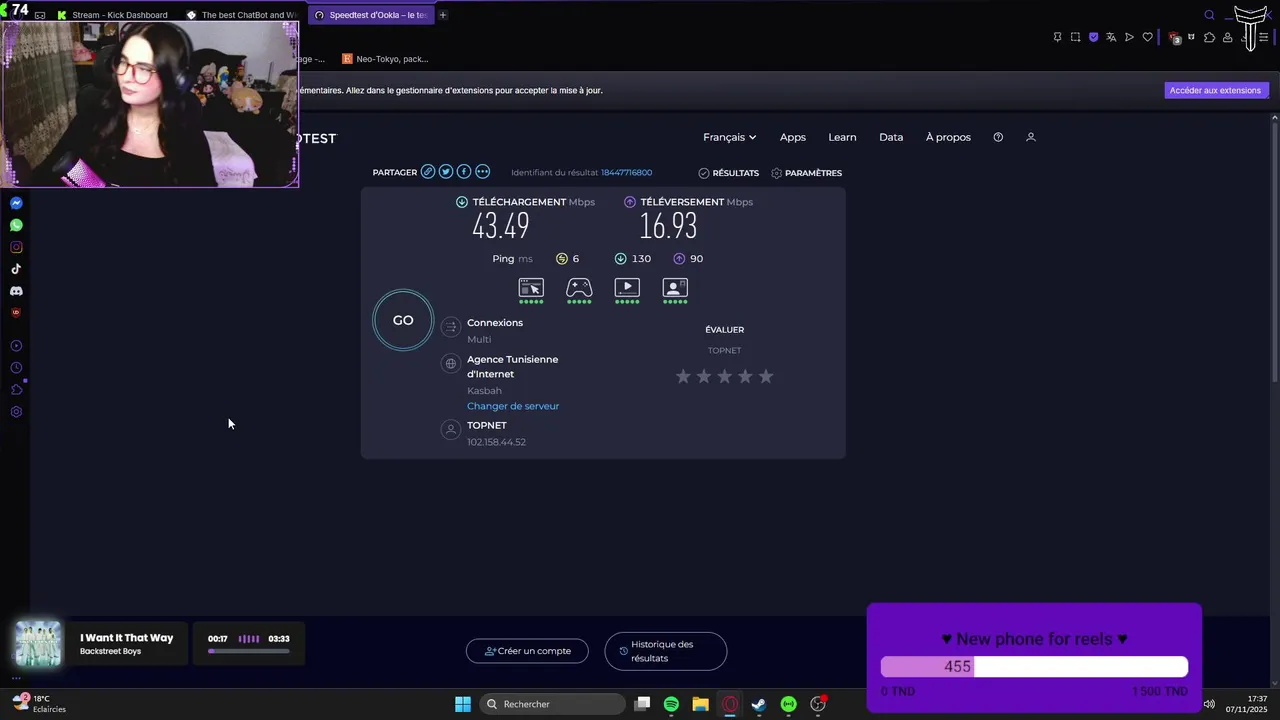Image resolution: width=1280 pixels, height=720 pixels.
Task: Click the copy link share icon
Action: tap(428, 172)
